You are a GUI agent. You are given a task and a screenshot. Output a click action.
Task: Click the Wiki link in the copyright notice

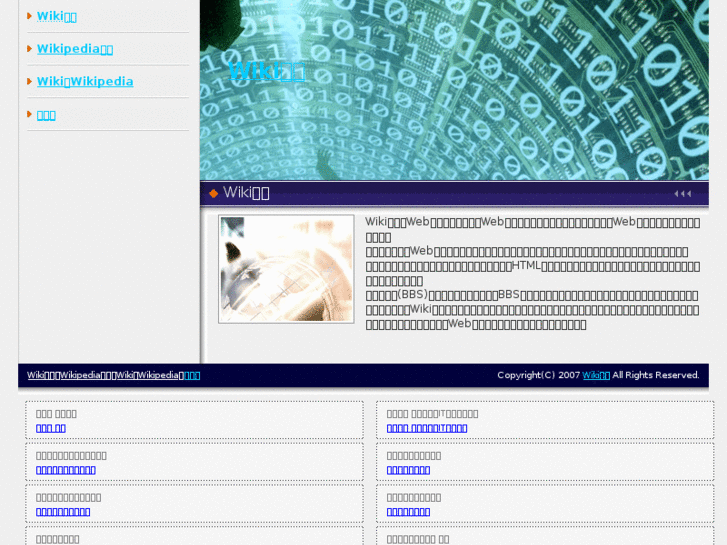pyautogui.click(x=596, y=375)
